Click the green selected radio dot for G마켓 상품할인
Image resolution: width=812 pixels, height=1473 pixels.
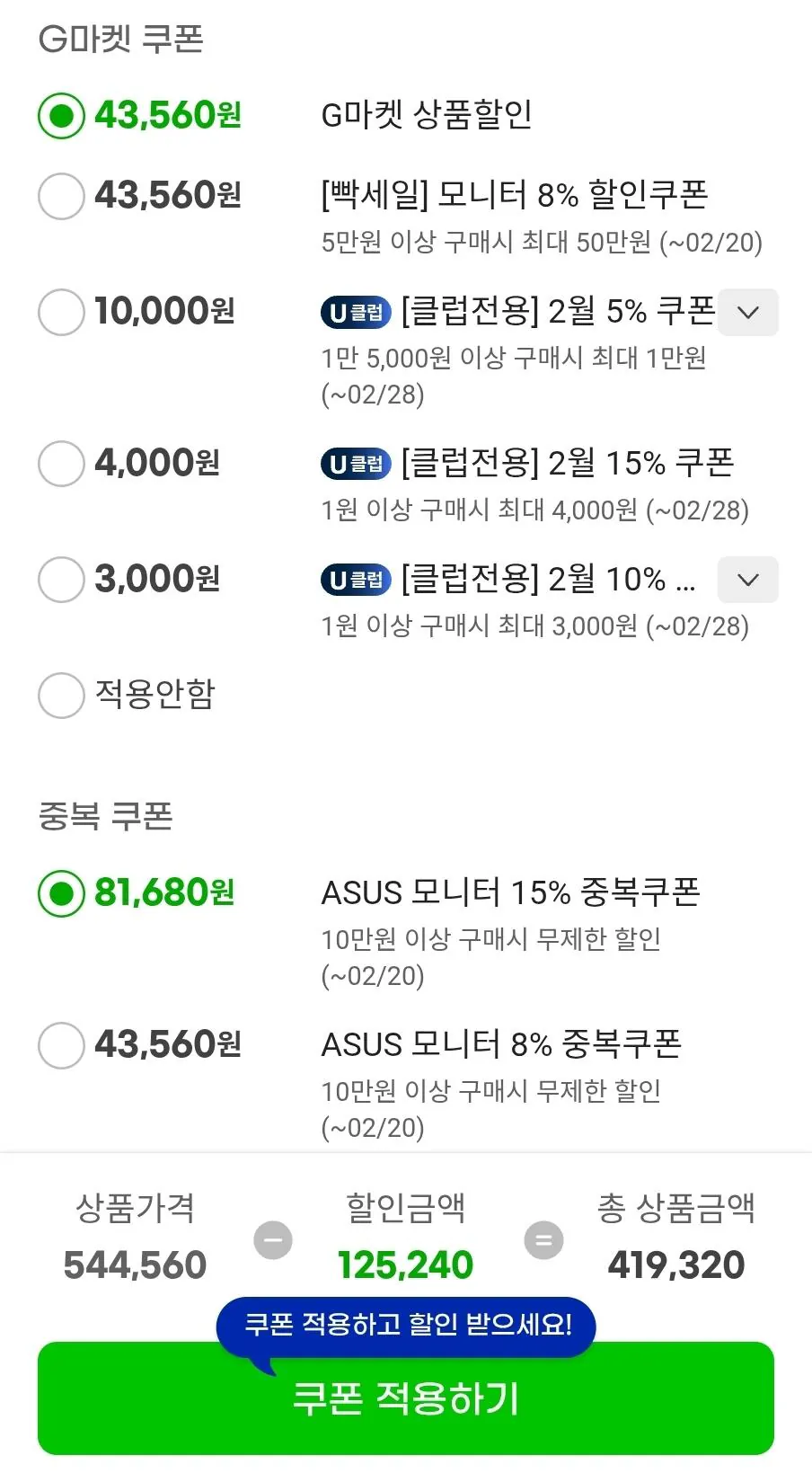[x=60, y=115]
